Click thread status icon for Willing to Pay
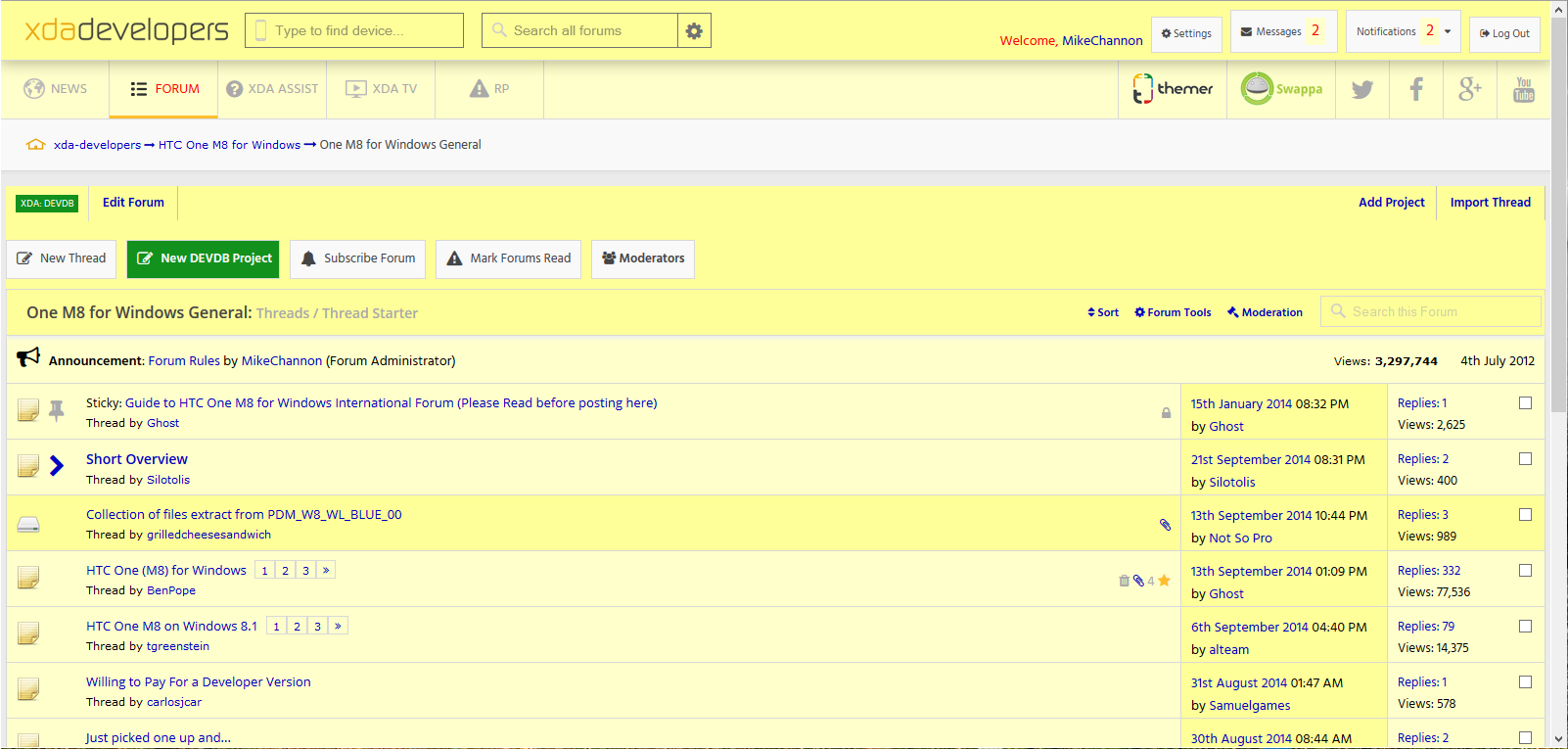 [28, 689]
